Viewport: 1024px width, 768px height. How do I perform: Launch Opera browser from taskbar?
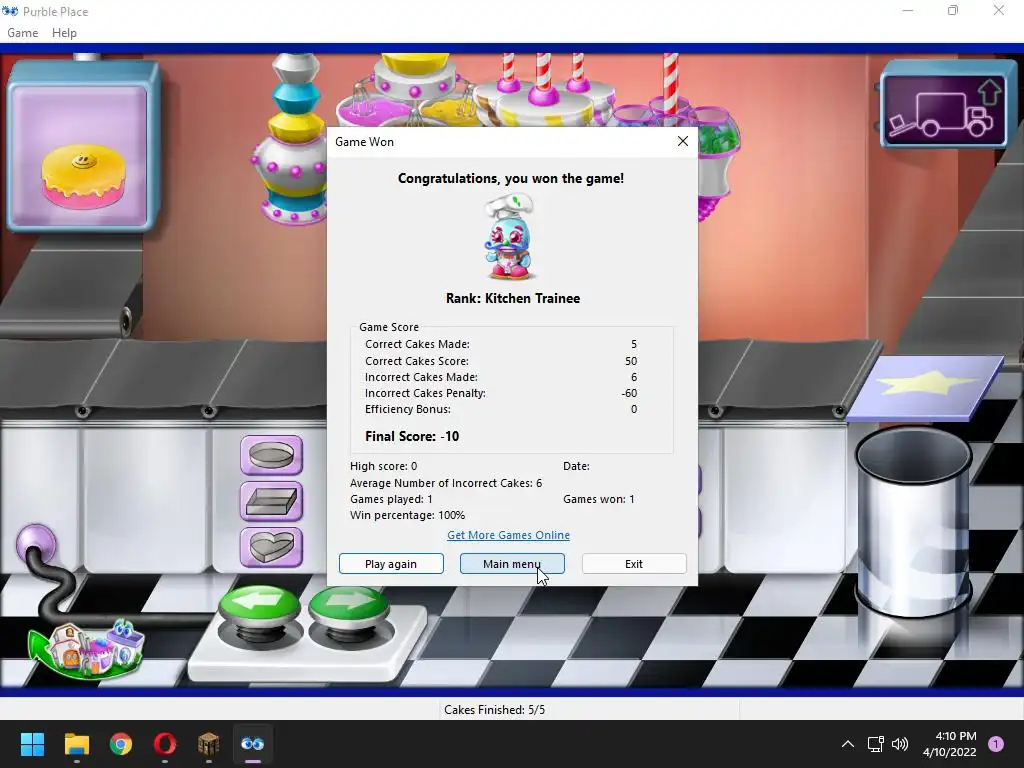(165, 744)
